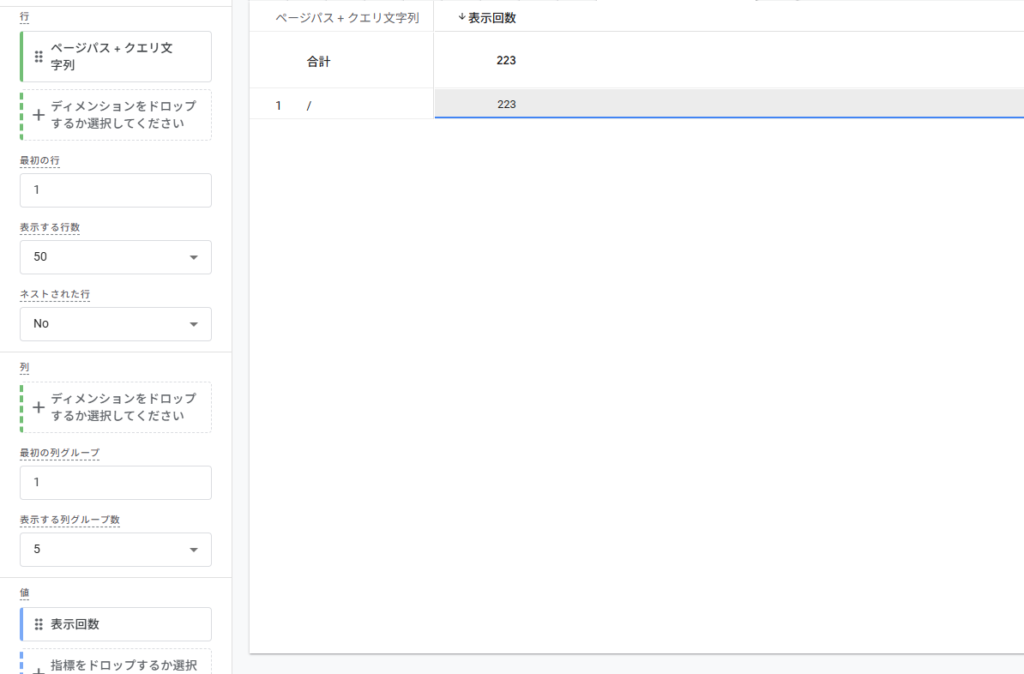Image resolution: width=1024 pixels, height=674 pixels.
Task: Select the 表示回数 column header to sort
Action: pyautogui.click(x=490, y=17)
